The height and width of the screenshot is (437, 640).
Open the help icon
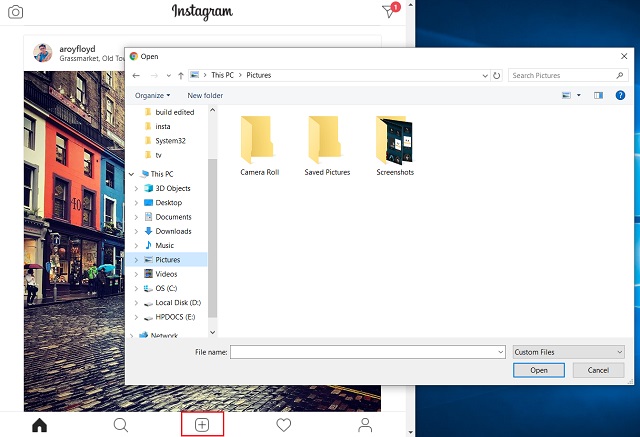pos(620,95)
